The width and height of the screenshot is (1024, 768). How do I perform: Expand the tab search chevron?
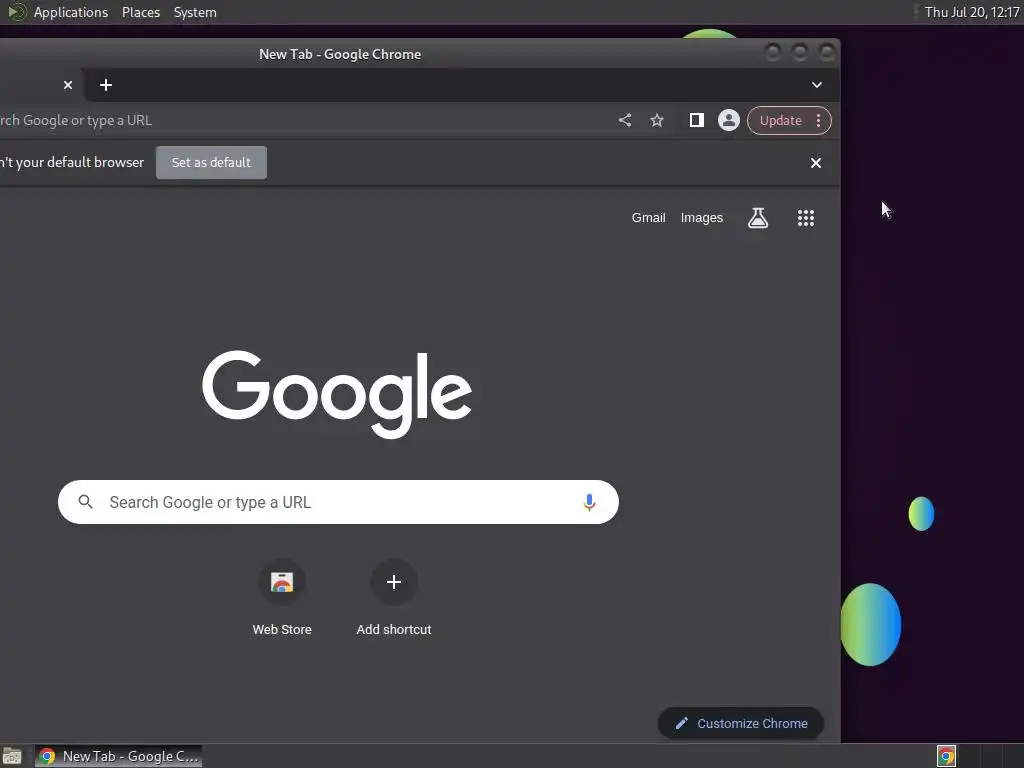817,85
